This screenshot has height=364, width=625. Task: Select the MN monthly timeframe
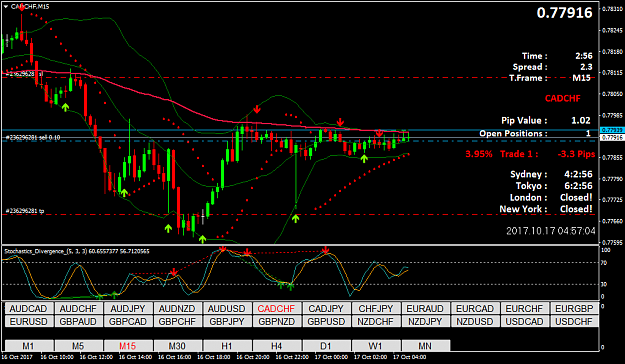(425, 346)
